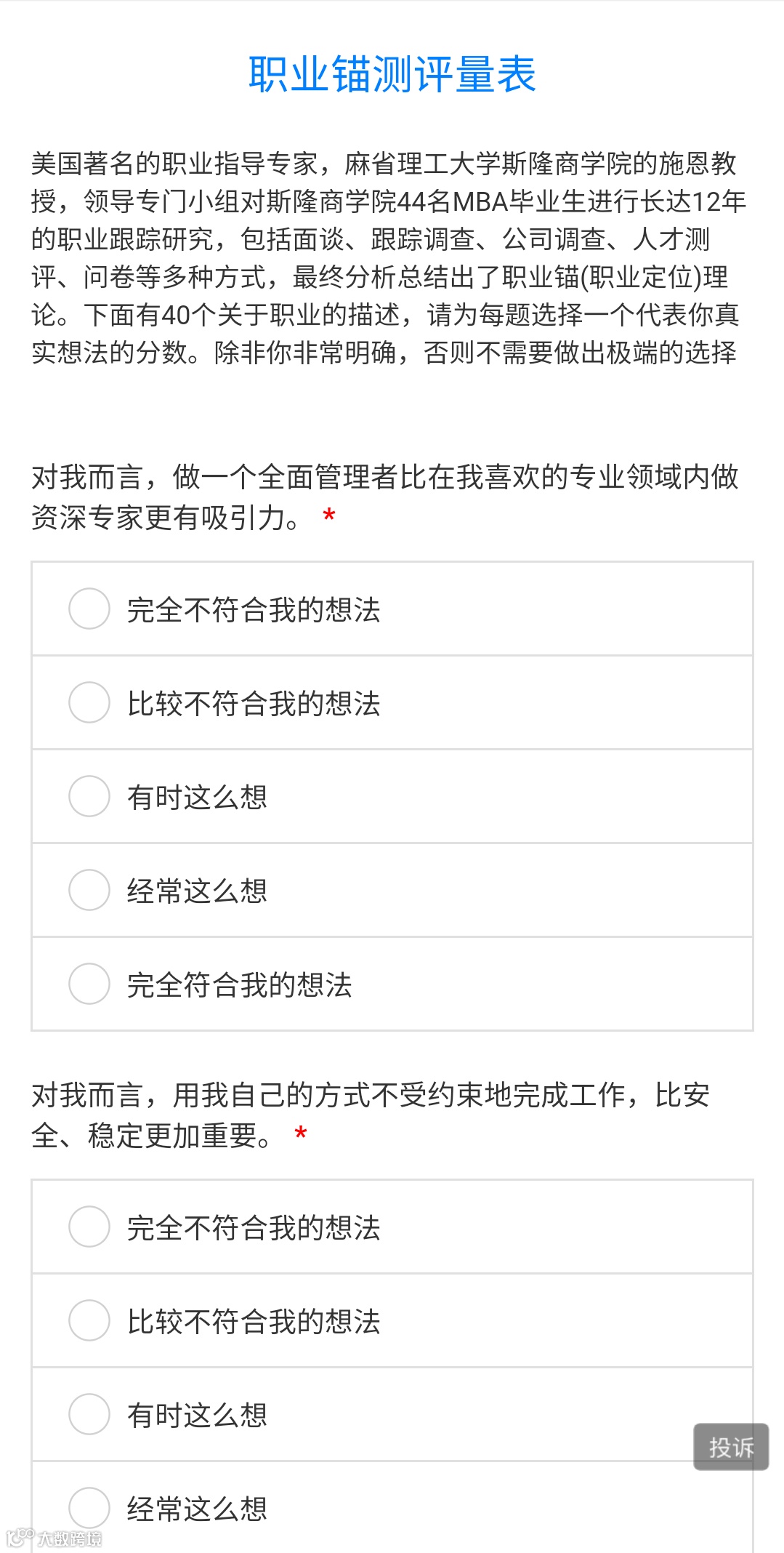784x1553 pixels.
Task: Tap '完全符合我的想法' label text in first question
Action: coord(239,985)
